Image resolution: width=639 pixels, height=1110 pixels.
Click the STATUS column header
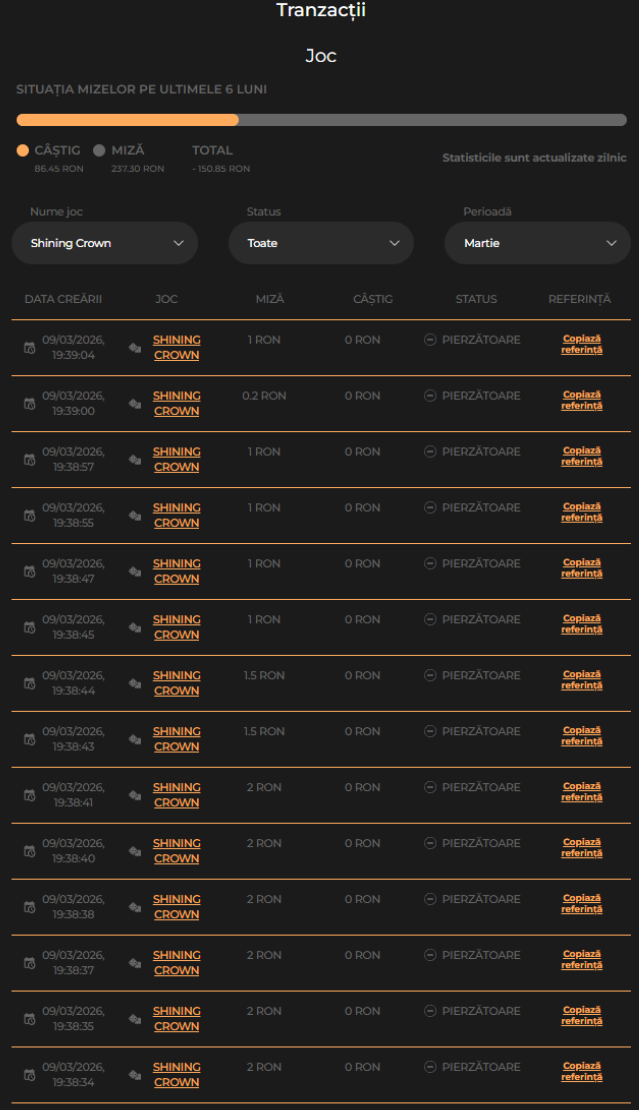point(476,299)
